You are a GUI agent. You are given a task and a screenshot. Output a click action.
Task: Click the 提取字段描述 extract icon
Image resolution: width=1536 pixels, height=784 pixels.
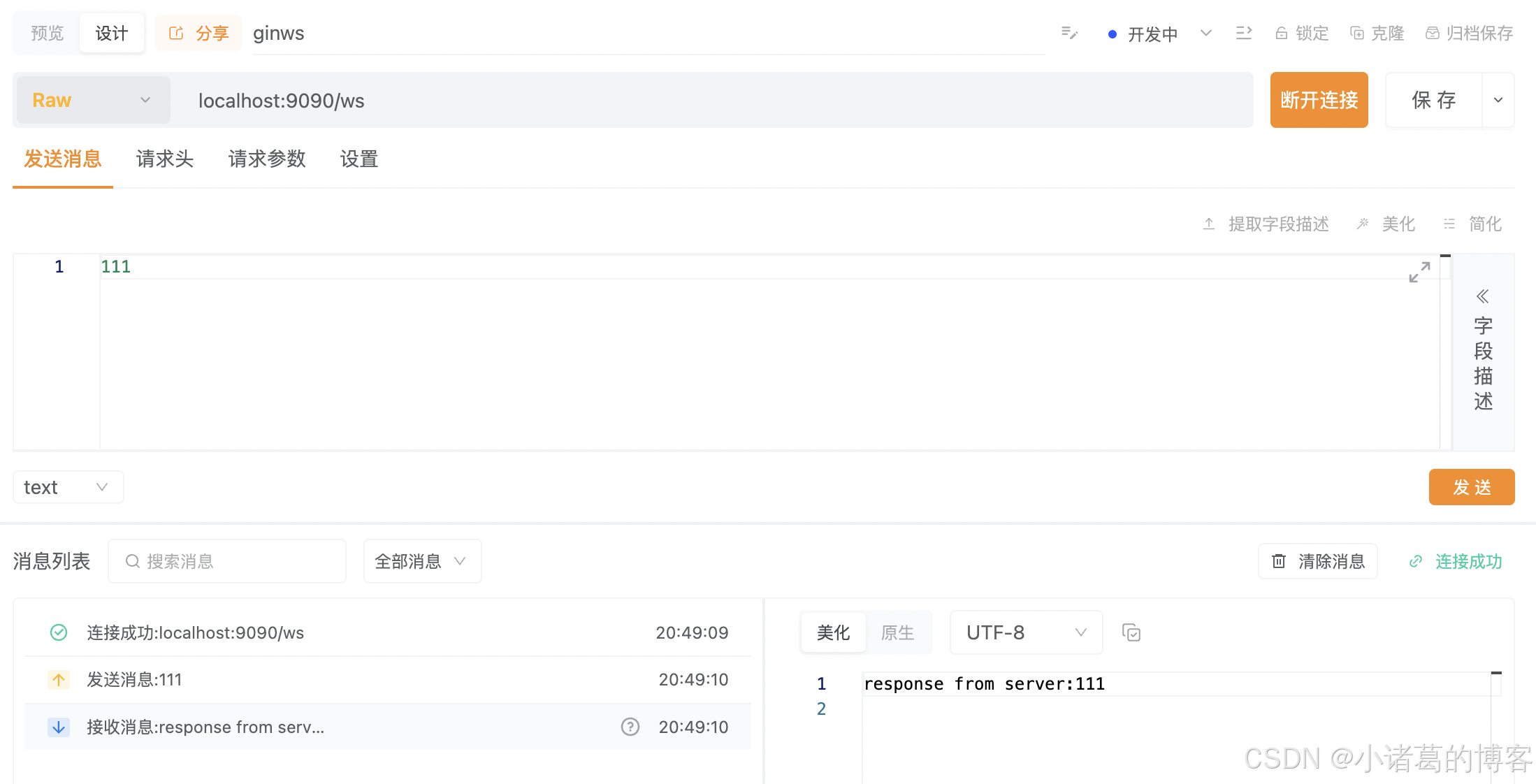click(x=1210, y=224)
